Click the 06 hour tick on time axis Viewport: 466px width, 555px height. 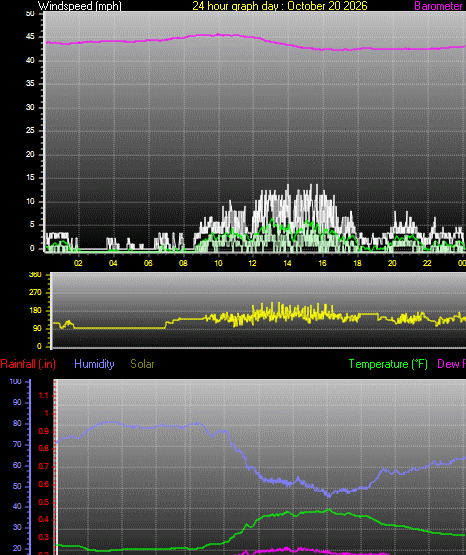point(148,263)
